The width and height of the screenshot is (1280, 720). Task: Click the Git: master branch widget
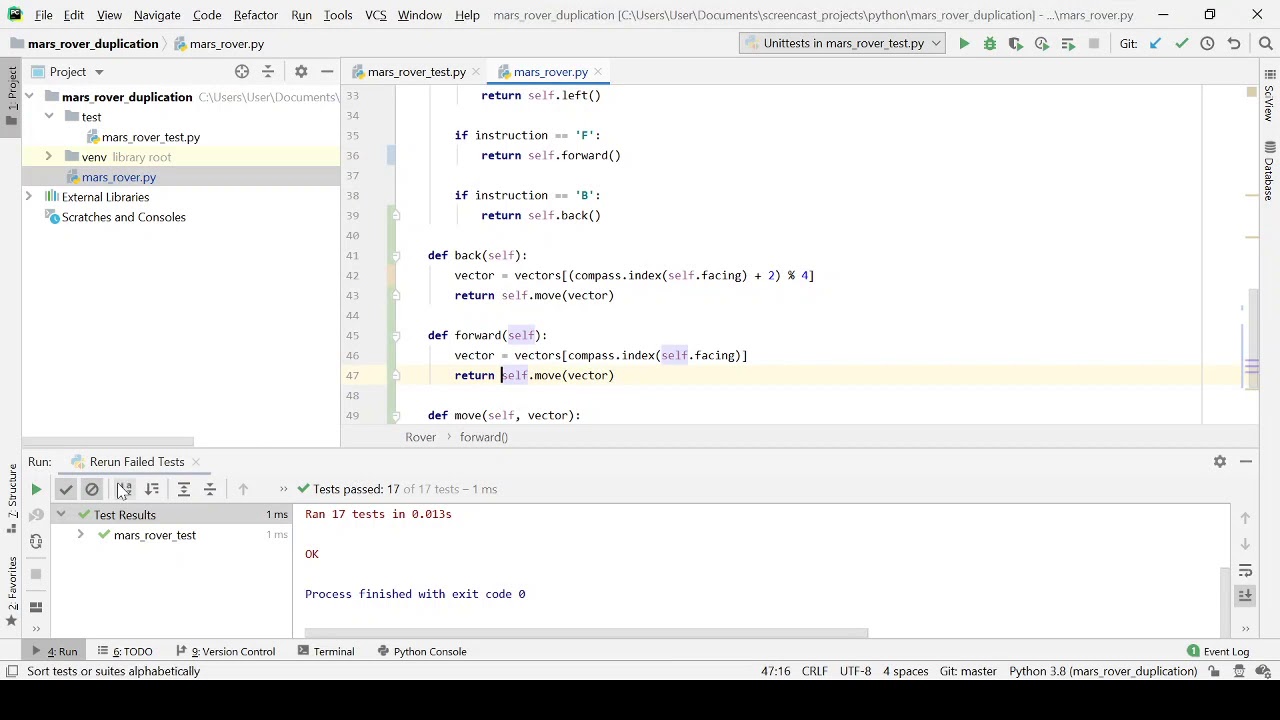[968, 671]
